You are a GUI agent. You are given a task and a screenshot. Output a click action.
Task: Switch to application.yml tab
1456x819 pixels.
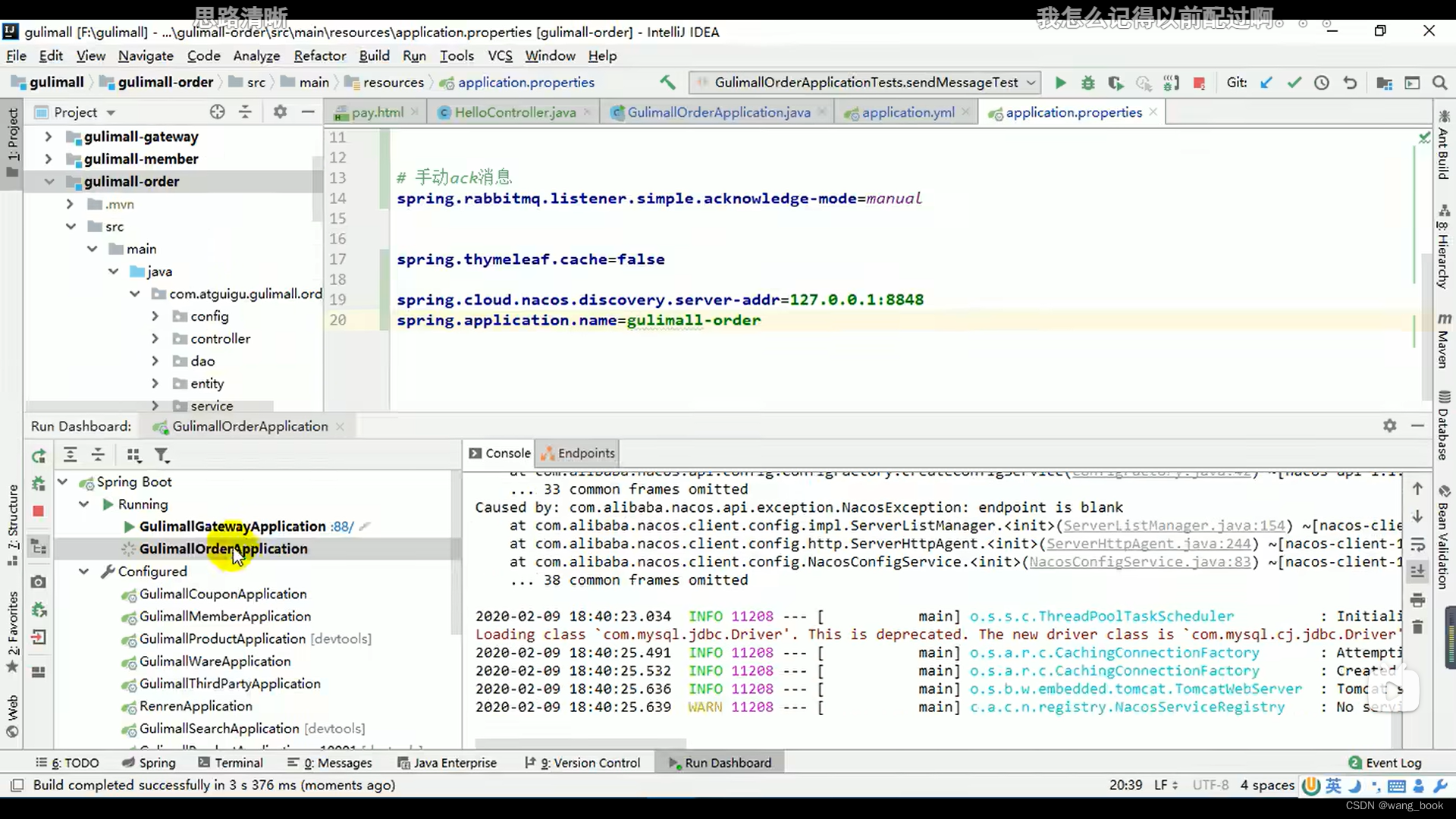coord(908,112)
